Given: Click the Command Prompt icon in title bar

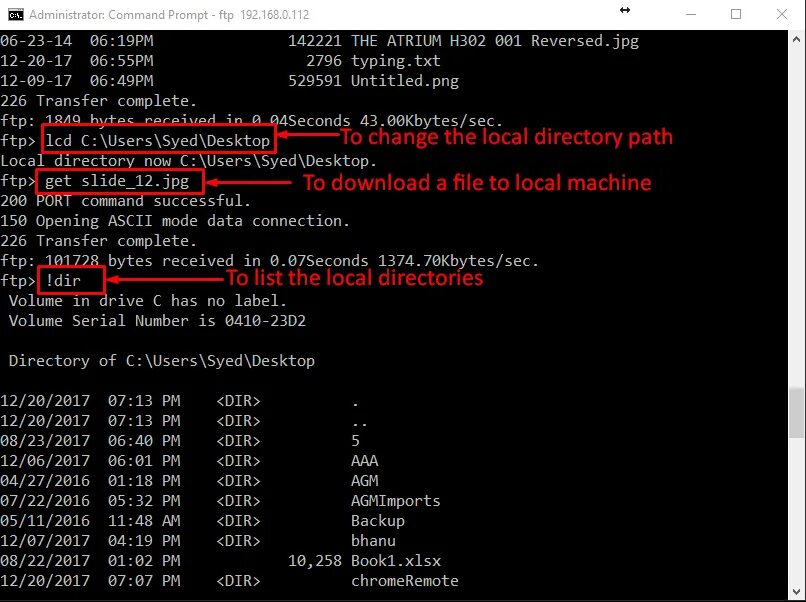Looking at the screenshot, I should [16, 14].
